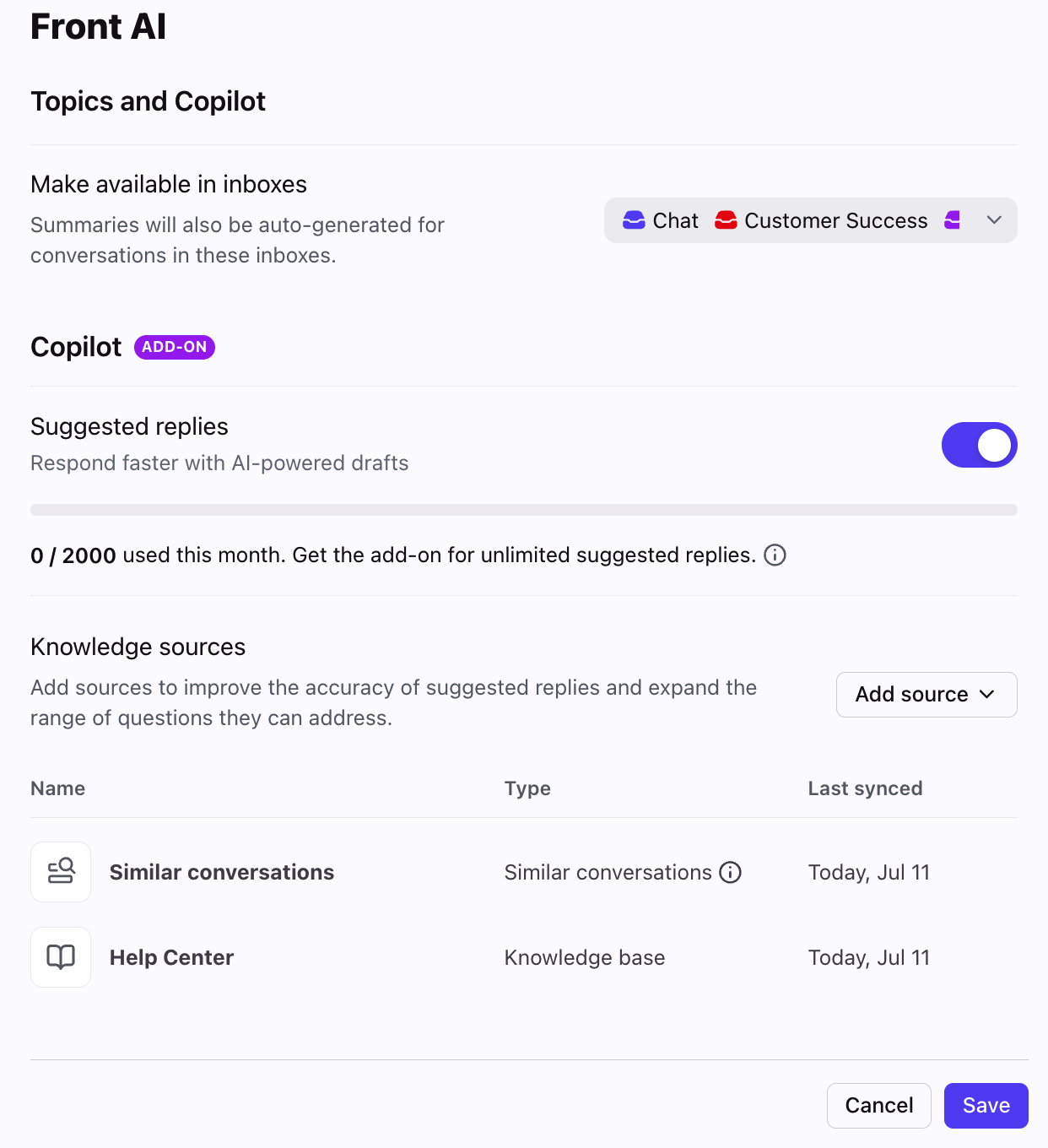
Task: Open the Add source dropdown
Action: (926, 695)
